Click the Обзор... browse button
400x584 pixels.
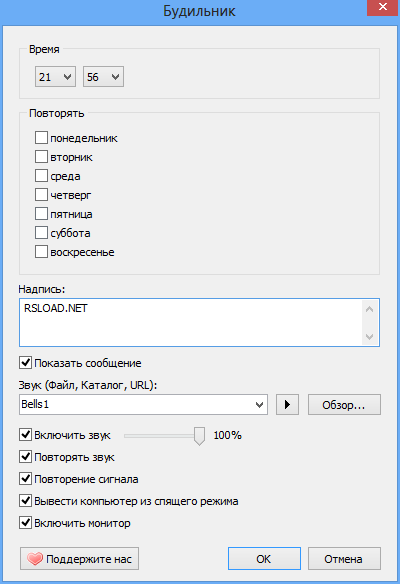coord(344,404)
